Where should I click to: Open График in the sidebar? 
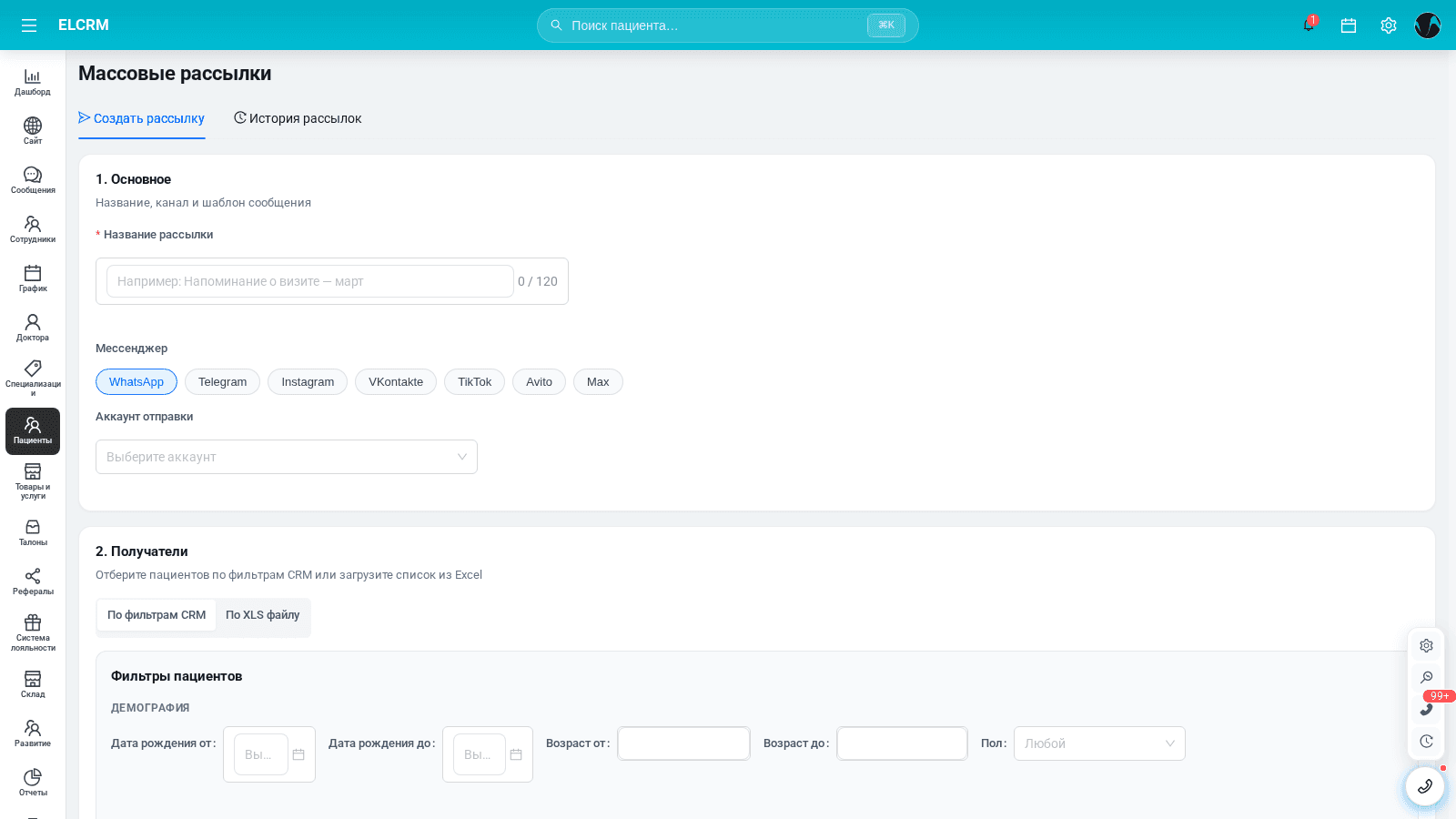pyautogui.click(x=33, y=278)
